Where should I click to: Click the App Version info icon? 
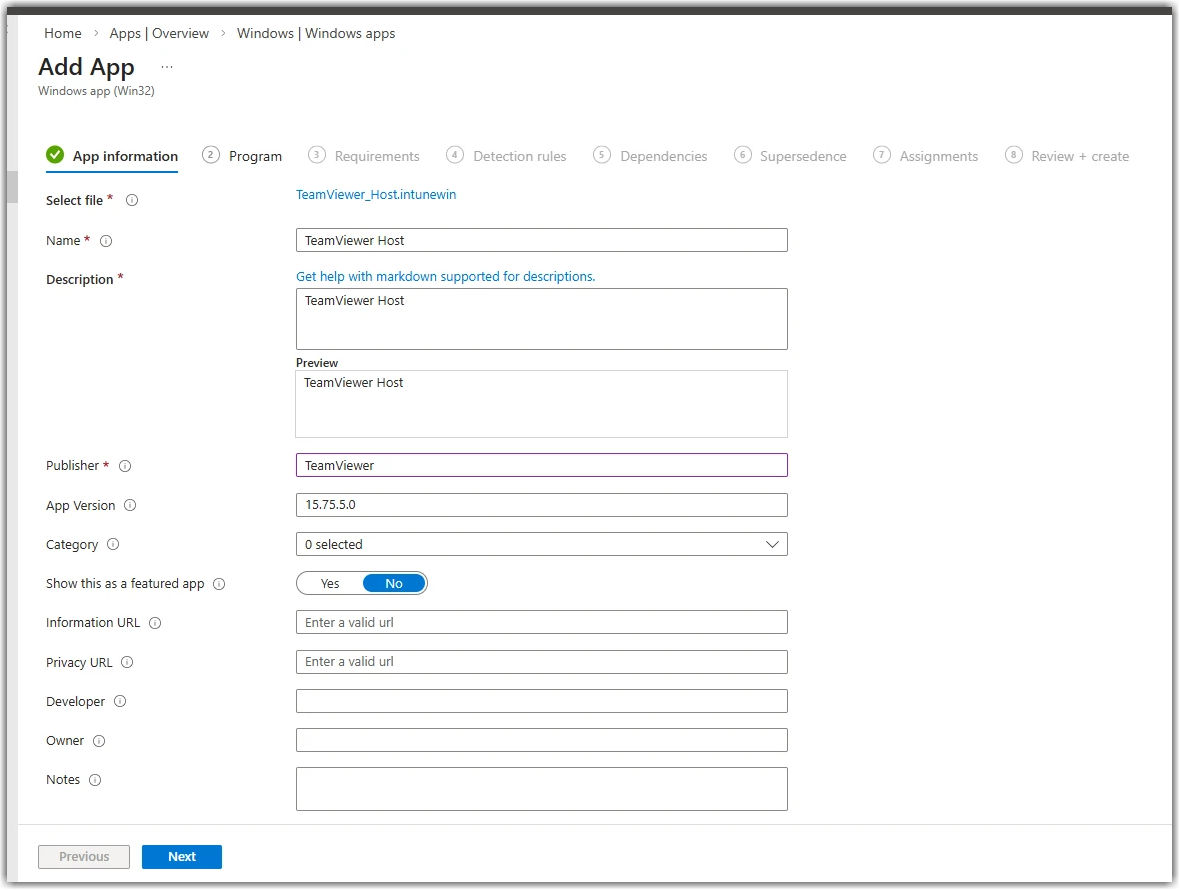pyautogui.click(x=129, y=506)
